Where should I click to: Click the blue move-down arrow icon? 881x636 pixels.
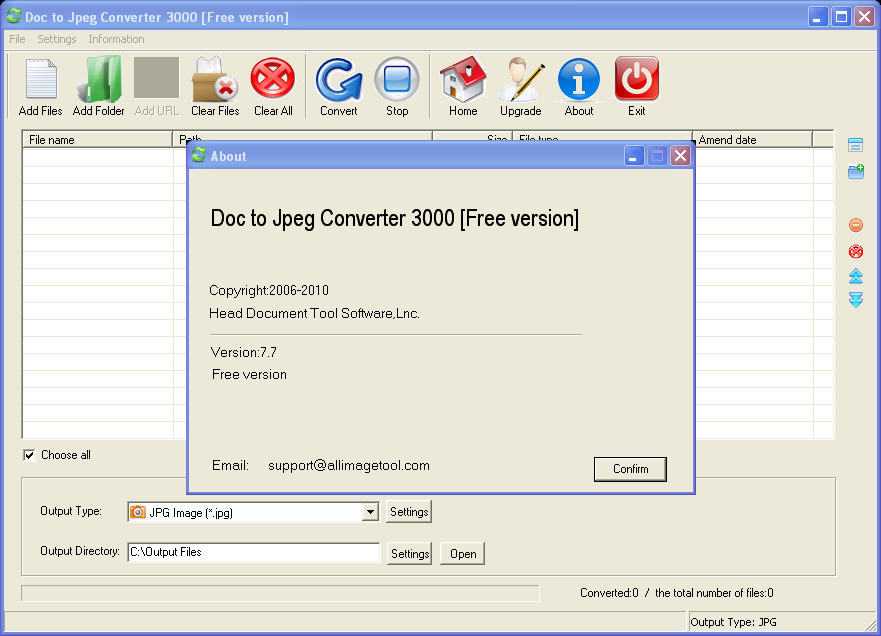point(856,299)
